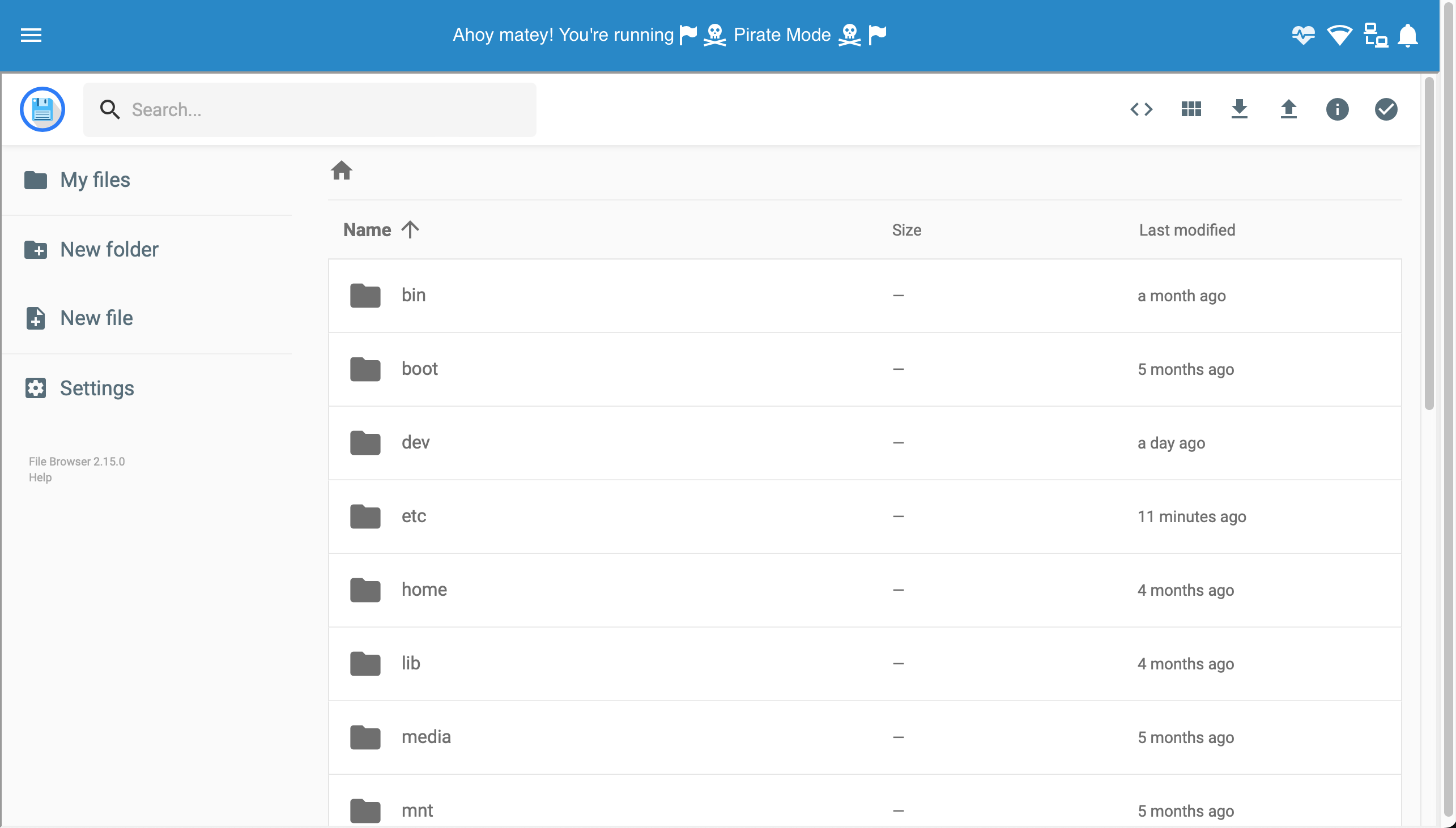
Task: Click the code view toggle icon
Action: [1141, 109]
